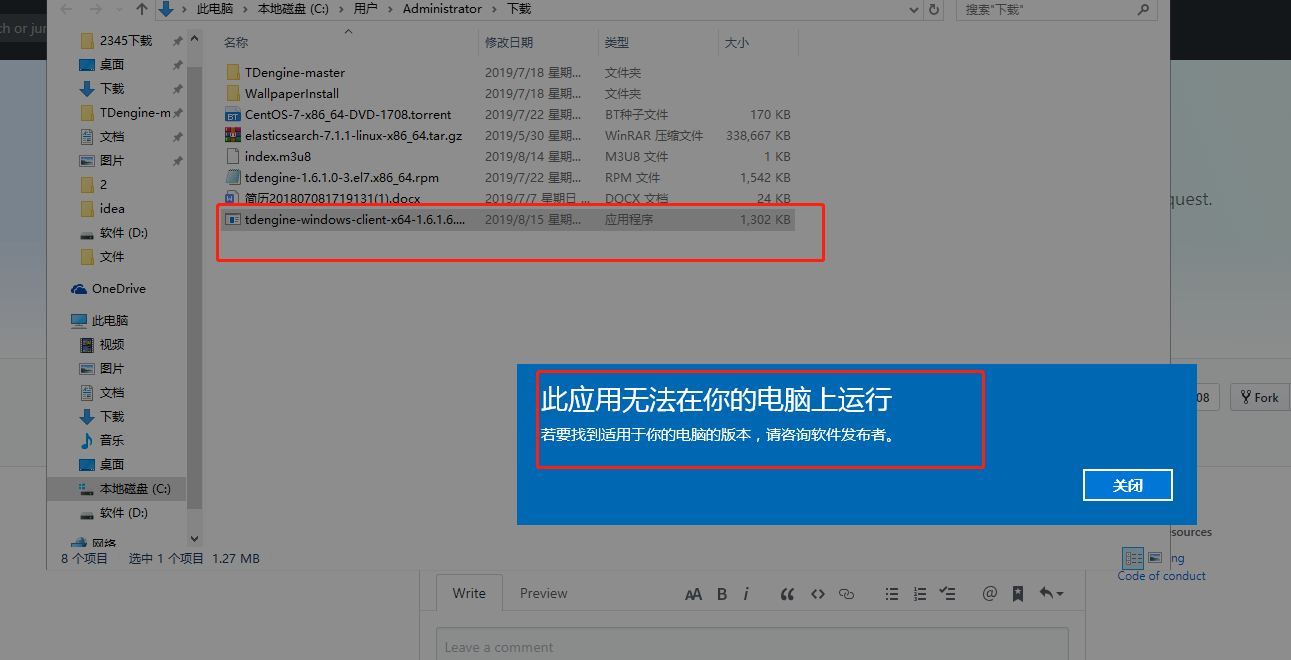This screenshot has width=1291, height=660.
Task: Switch to details view icon in status bar
Action: [x=1133, y=558]
